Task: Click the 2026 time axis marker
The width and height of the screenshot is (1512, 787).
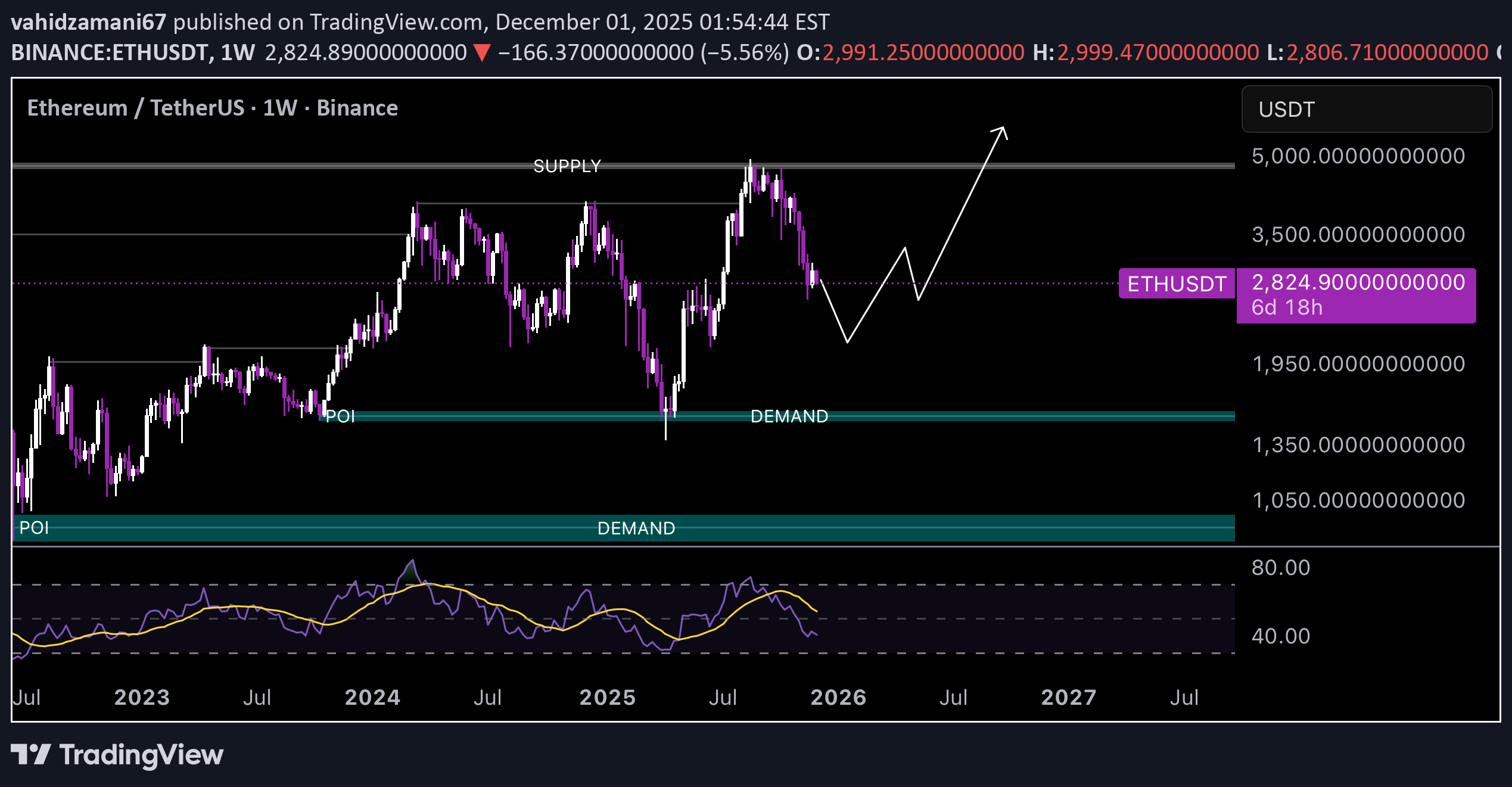Action: pos(838,698)
